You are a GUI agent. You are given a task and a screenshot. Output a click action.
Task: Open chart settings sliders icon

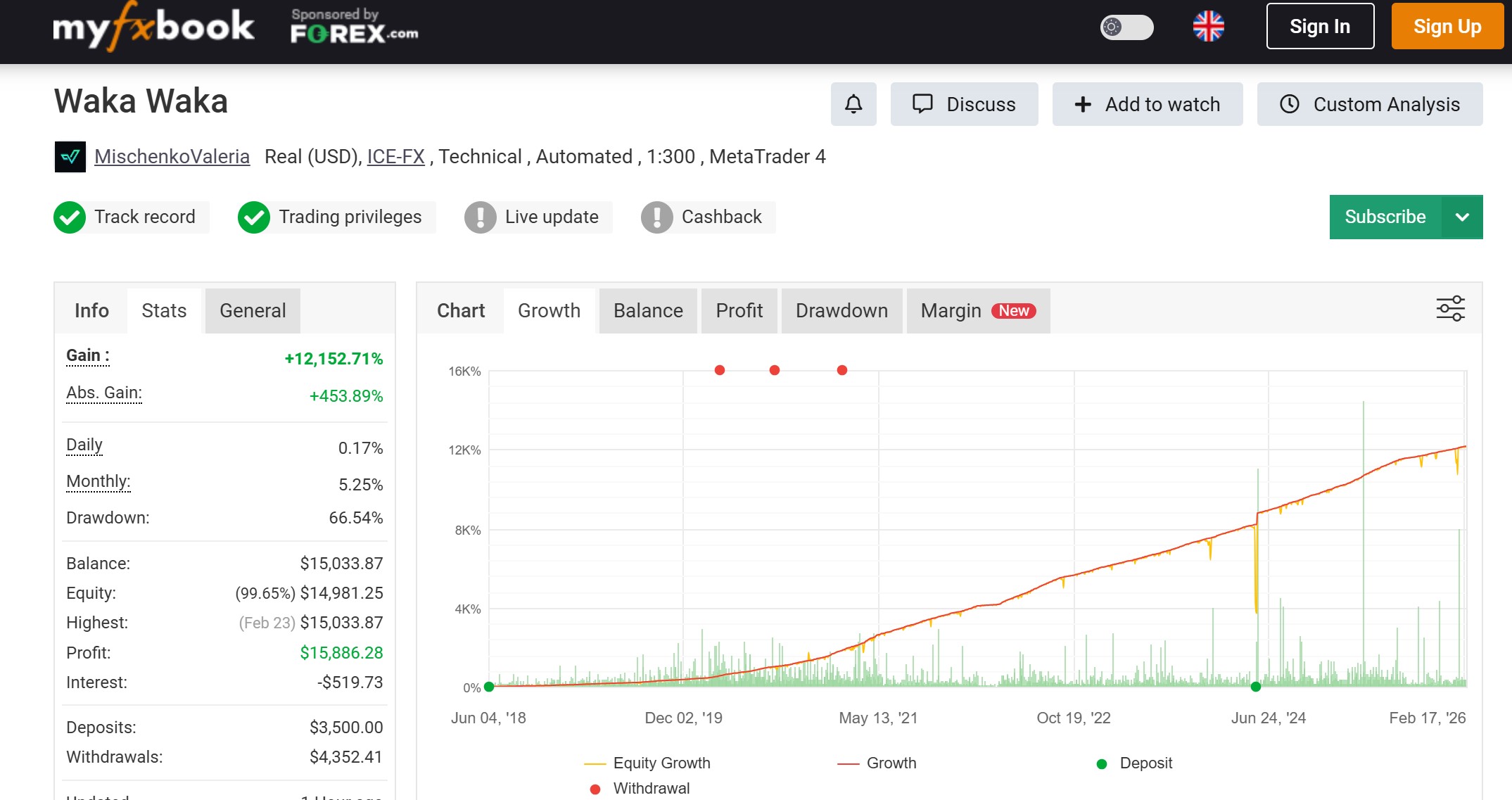1450,309
